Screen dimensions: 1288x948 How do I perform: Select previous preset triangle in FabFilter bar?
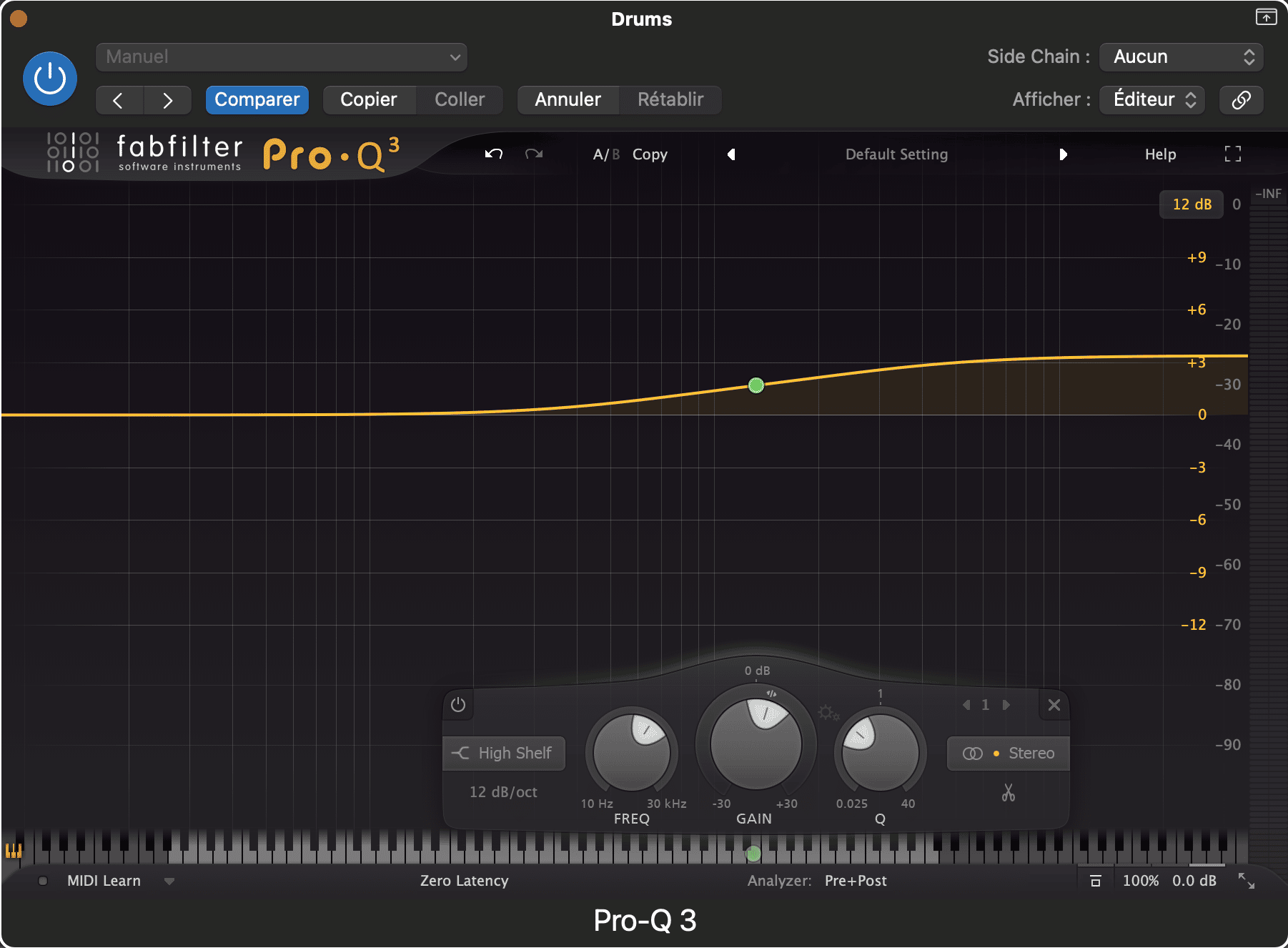click(731, 154)
